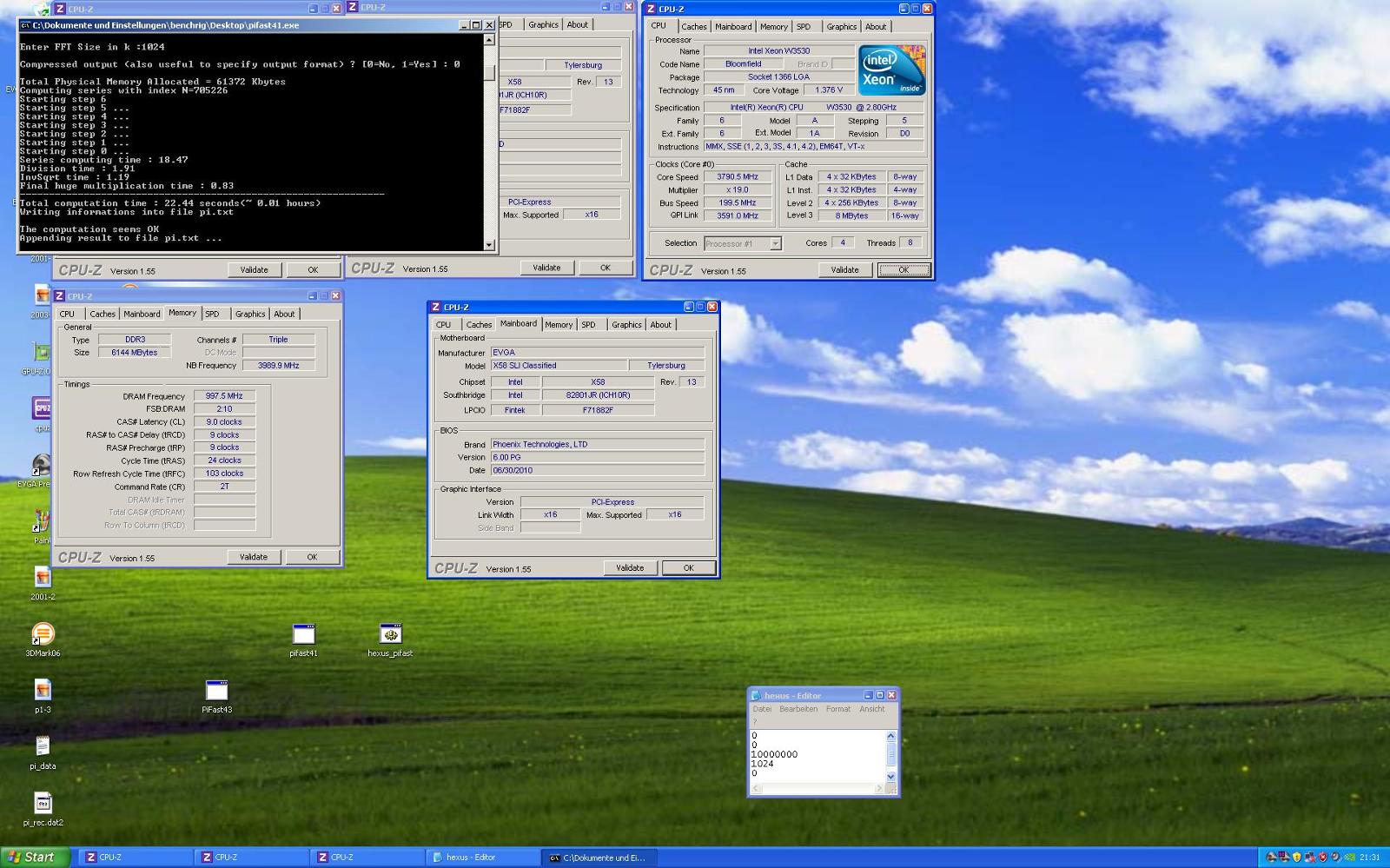
Task: Click OK in the Xeon CPU window
Action: (x=903, y=270)
